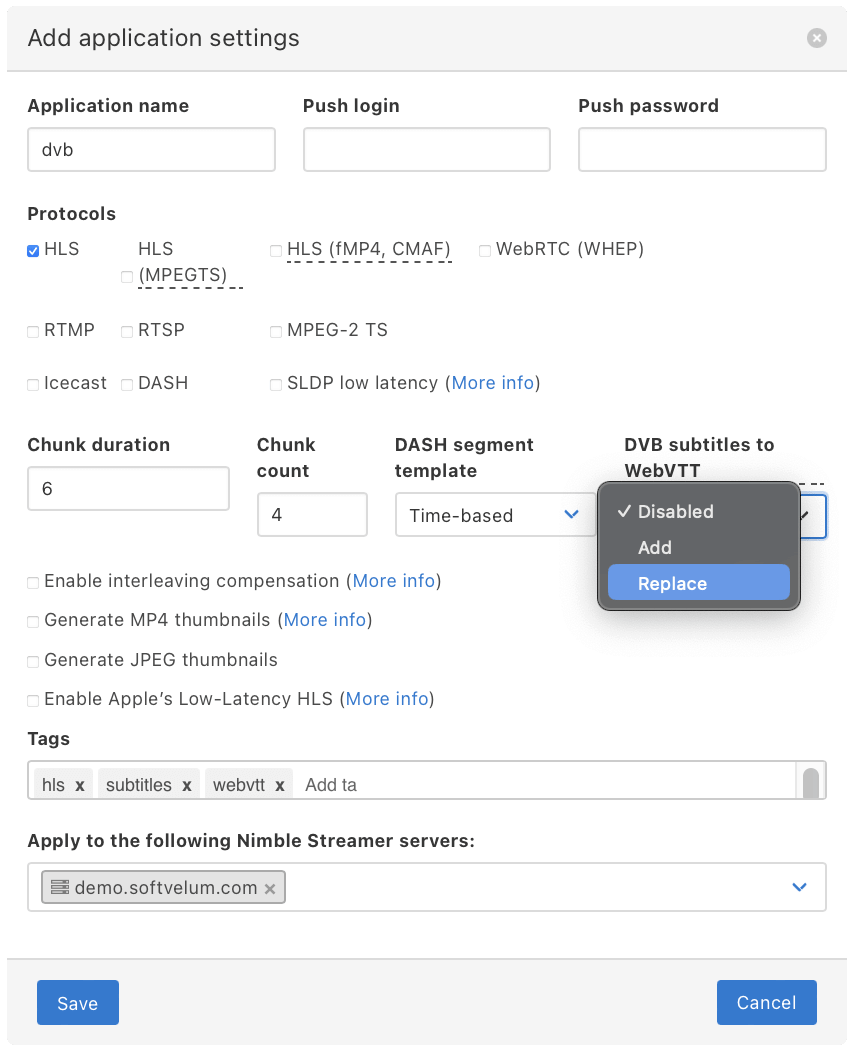Screen dimensions: 858x1052
Task: Enable Generate JPEG thumbnails
Action: [x=31, y=660]
